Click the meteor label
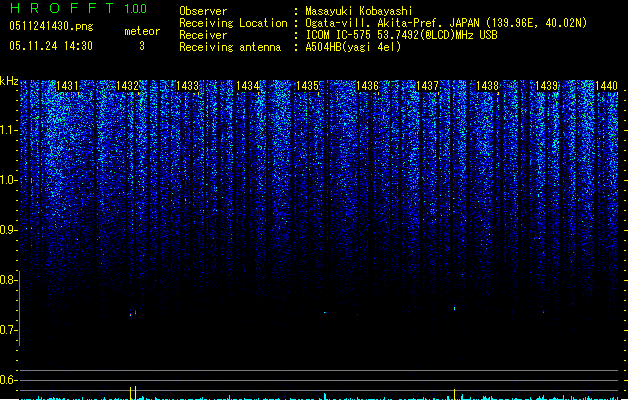Image resolution: width=629 pixels, height=400 pixels. point(142,31)
